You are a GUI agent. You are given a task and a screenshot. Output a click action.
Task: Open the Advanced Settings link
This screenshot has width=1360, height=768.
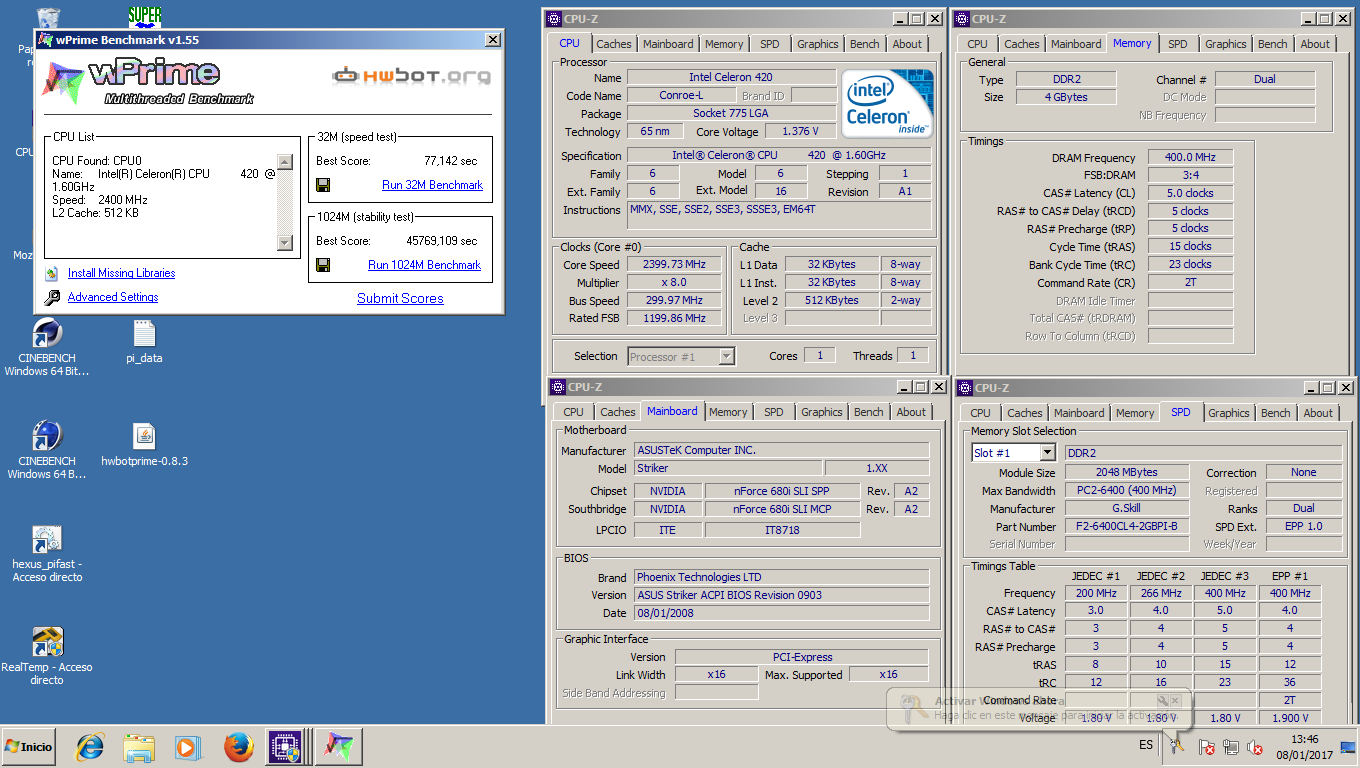(113, 297)
